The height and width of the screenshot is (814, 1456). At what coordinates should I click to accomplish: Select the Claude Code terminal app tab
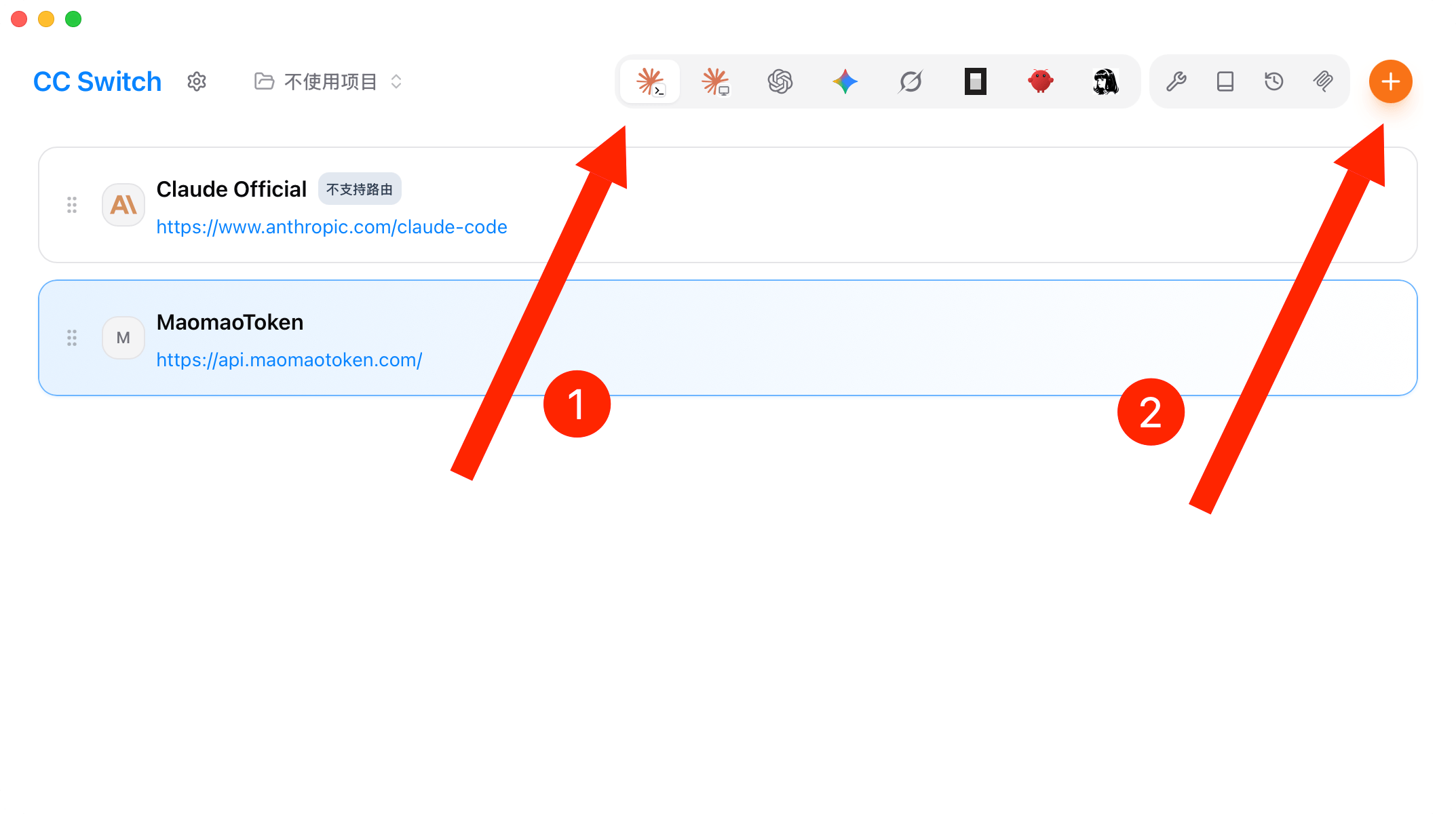point(650,82)
